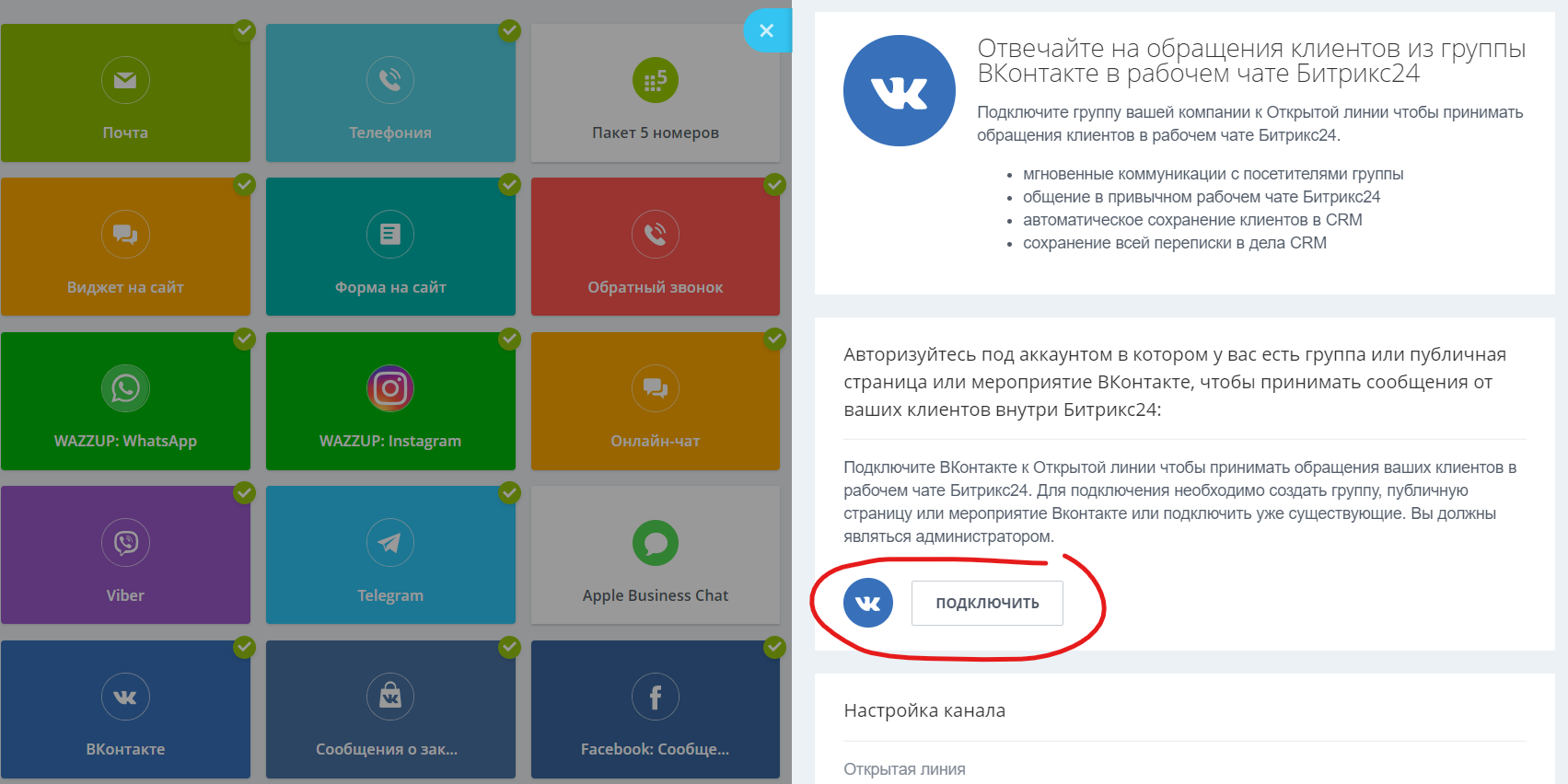Choose the Виджет на сайт chat icon
1568x784 pixels.
pyautogui.click(x=125, y=234)
